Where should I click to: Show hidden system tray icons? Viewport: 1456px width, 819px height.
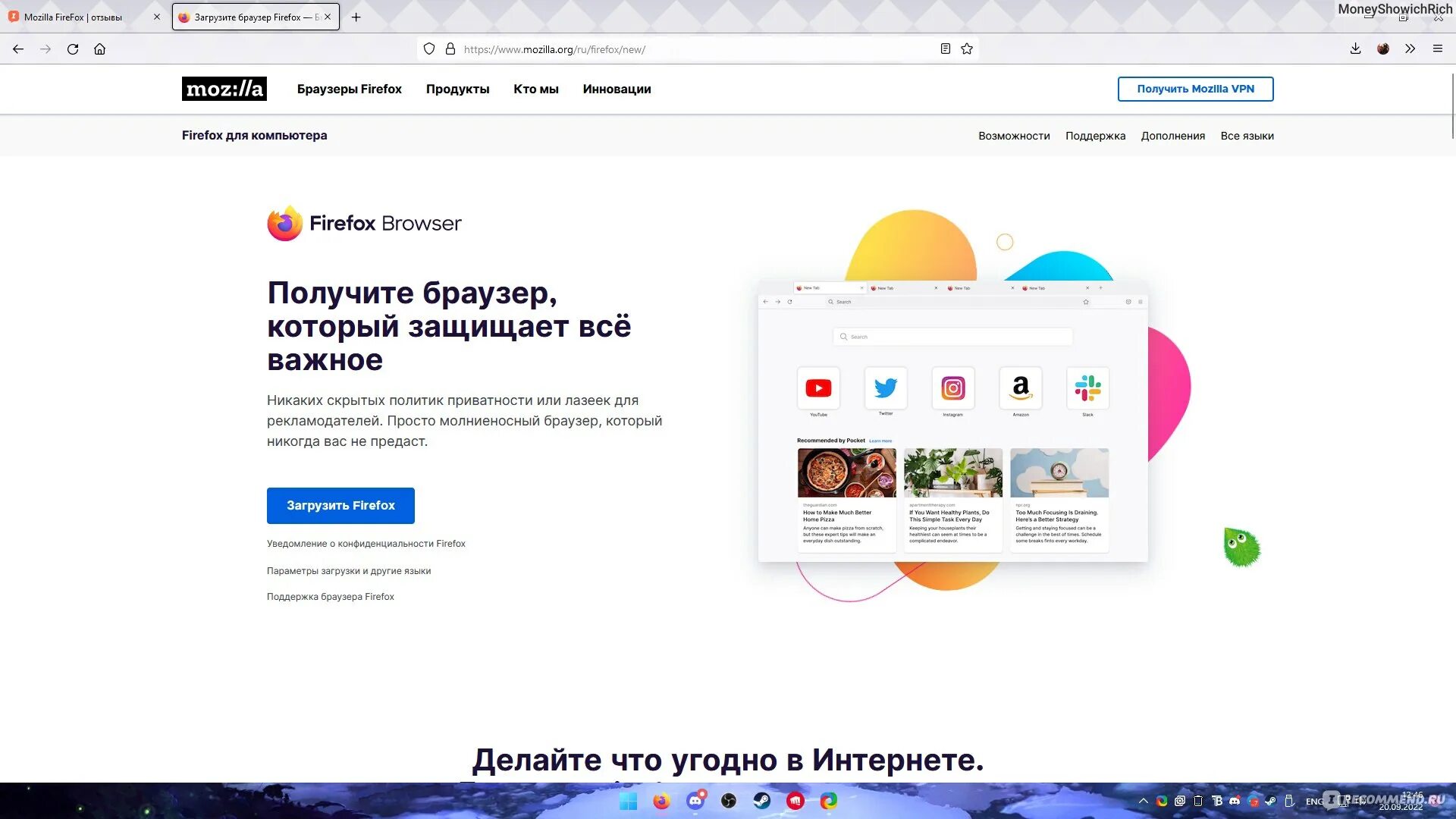point(1143,801)
